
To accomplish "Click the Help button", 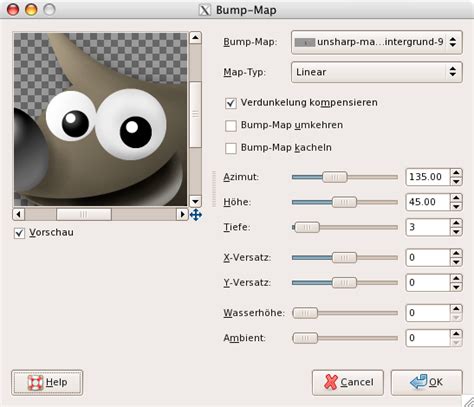I will [47, 382].
